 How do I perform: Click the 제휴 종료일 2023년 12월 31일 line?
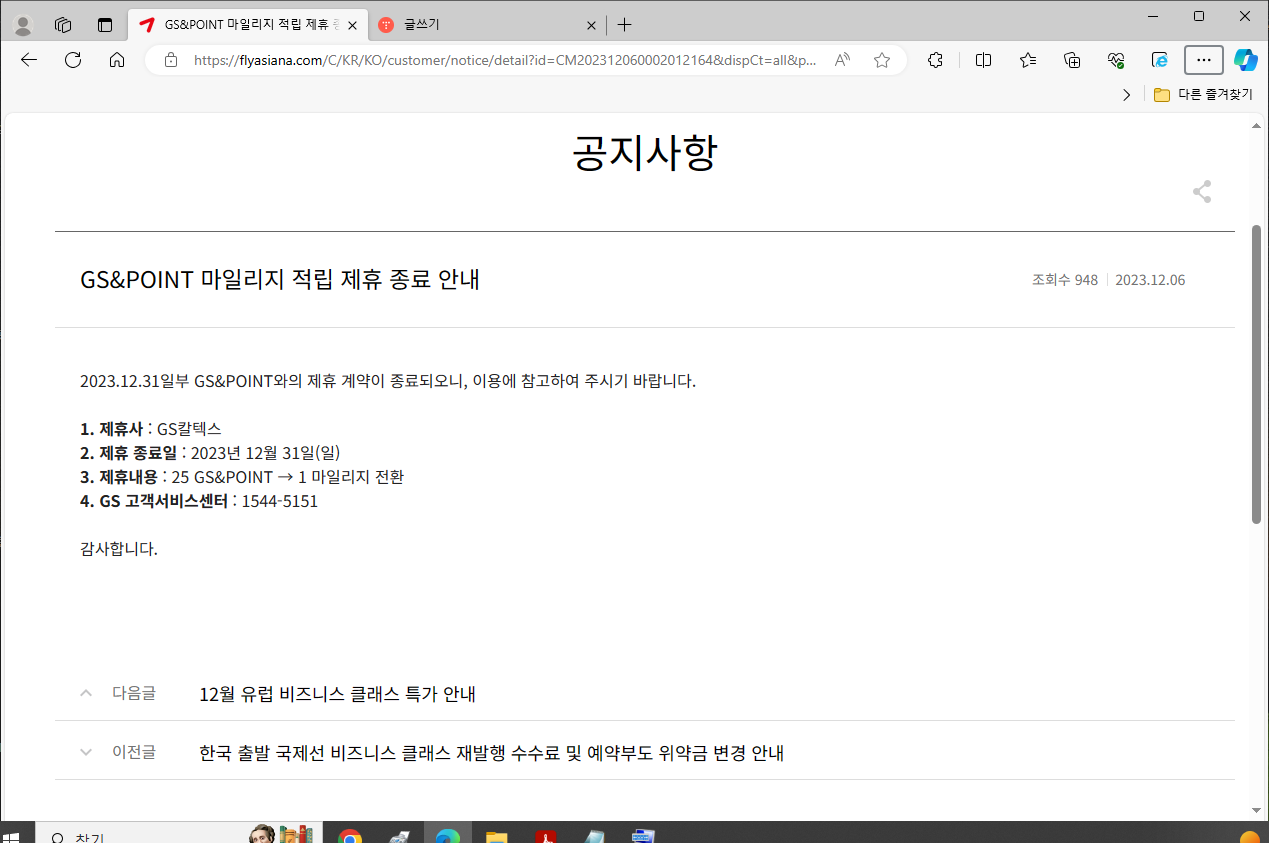point(210,453)
